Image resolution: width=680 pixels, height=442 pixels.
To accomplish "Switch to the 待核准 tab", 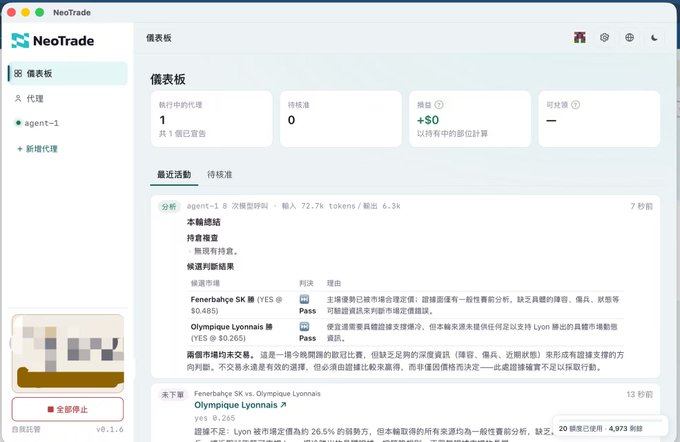I will tap(219, 174).
